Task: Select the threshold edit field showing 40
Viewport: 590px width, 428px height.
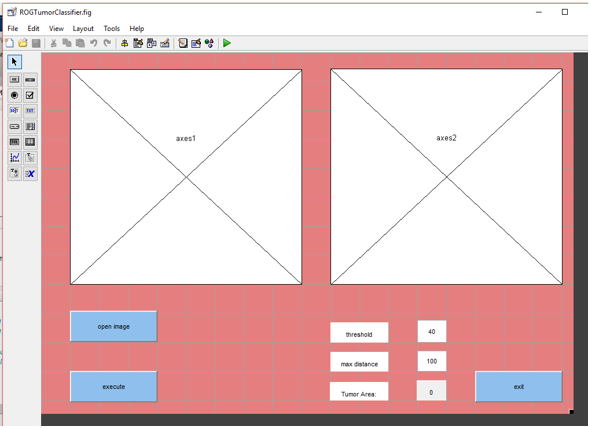Action: pos(432,331)
